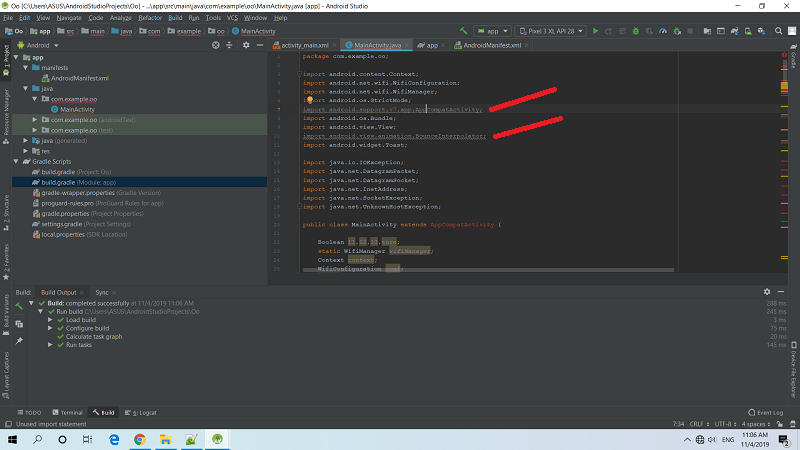This screenshot has height=450, width=800.
Task: Click the collapse all icon in Project panel
Action: click(x=229, y=45)
